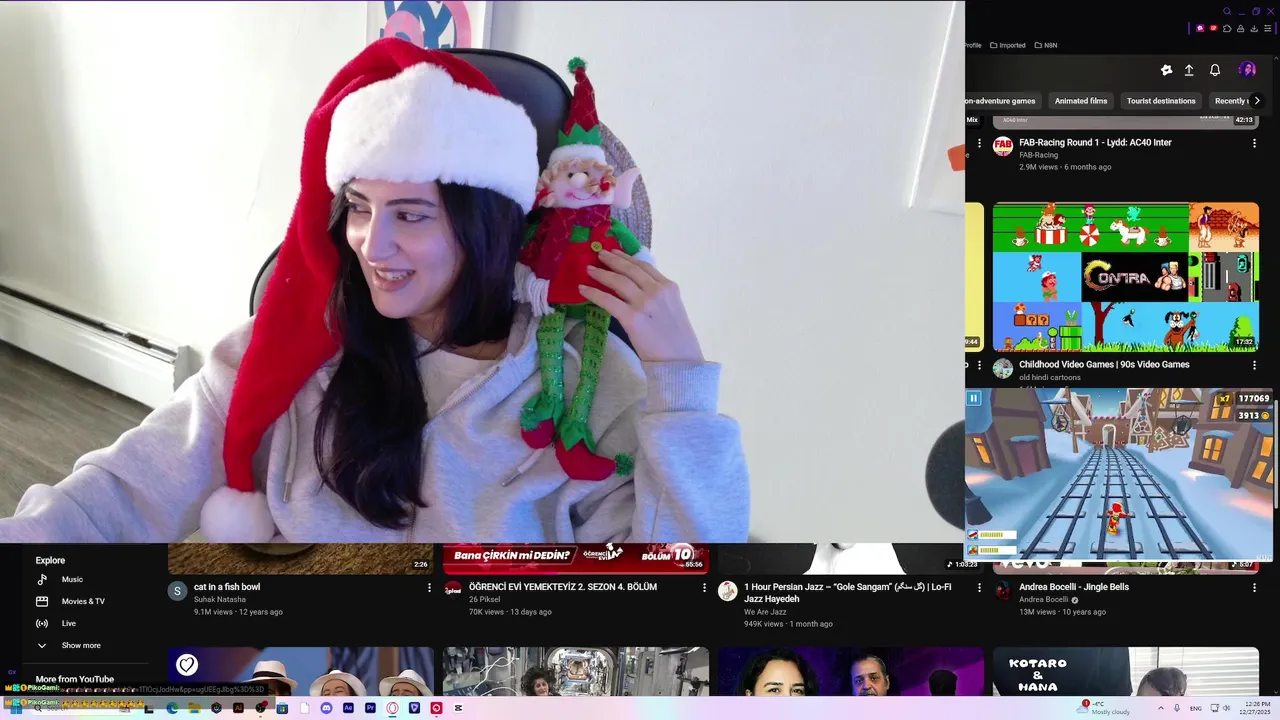1280x720 pixels.
Task: Open the N8N bookmarks folder
Action: pos(1046,45)
